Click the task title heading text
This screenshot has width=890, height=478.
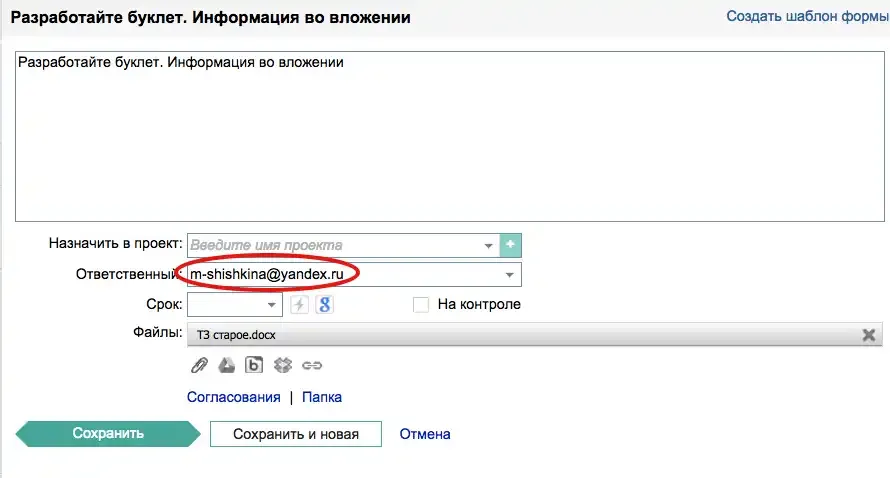(x=211, y=18)
